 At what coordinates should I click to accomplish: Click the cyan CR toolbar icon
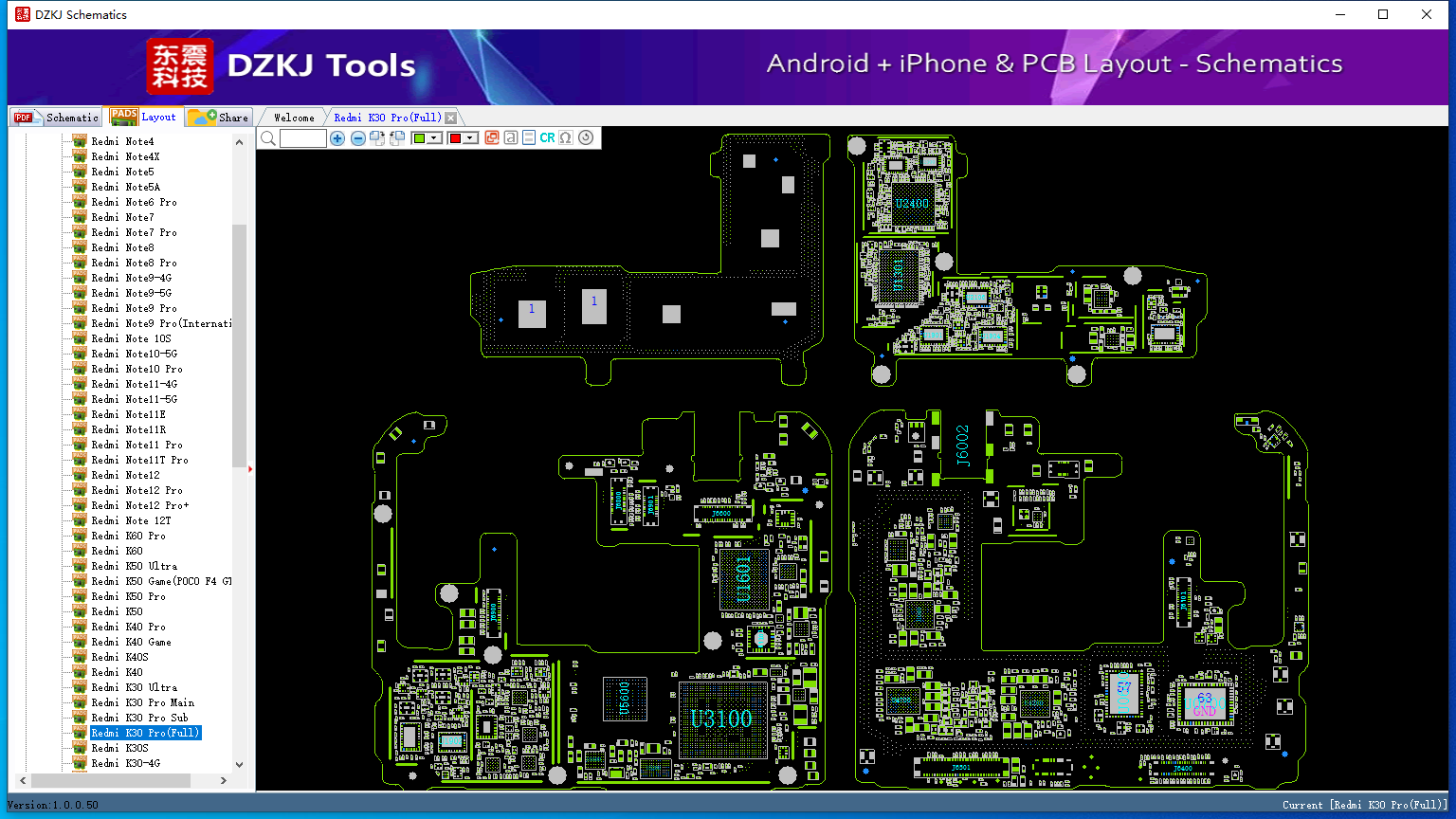(547, 138)
